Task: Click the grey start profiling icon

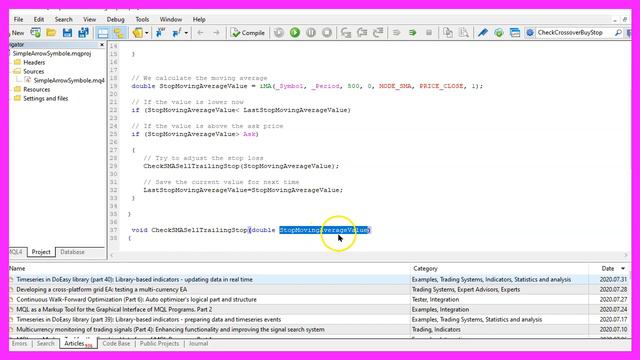Action: click(x=396, y=33)
